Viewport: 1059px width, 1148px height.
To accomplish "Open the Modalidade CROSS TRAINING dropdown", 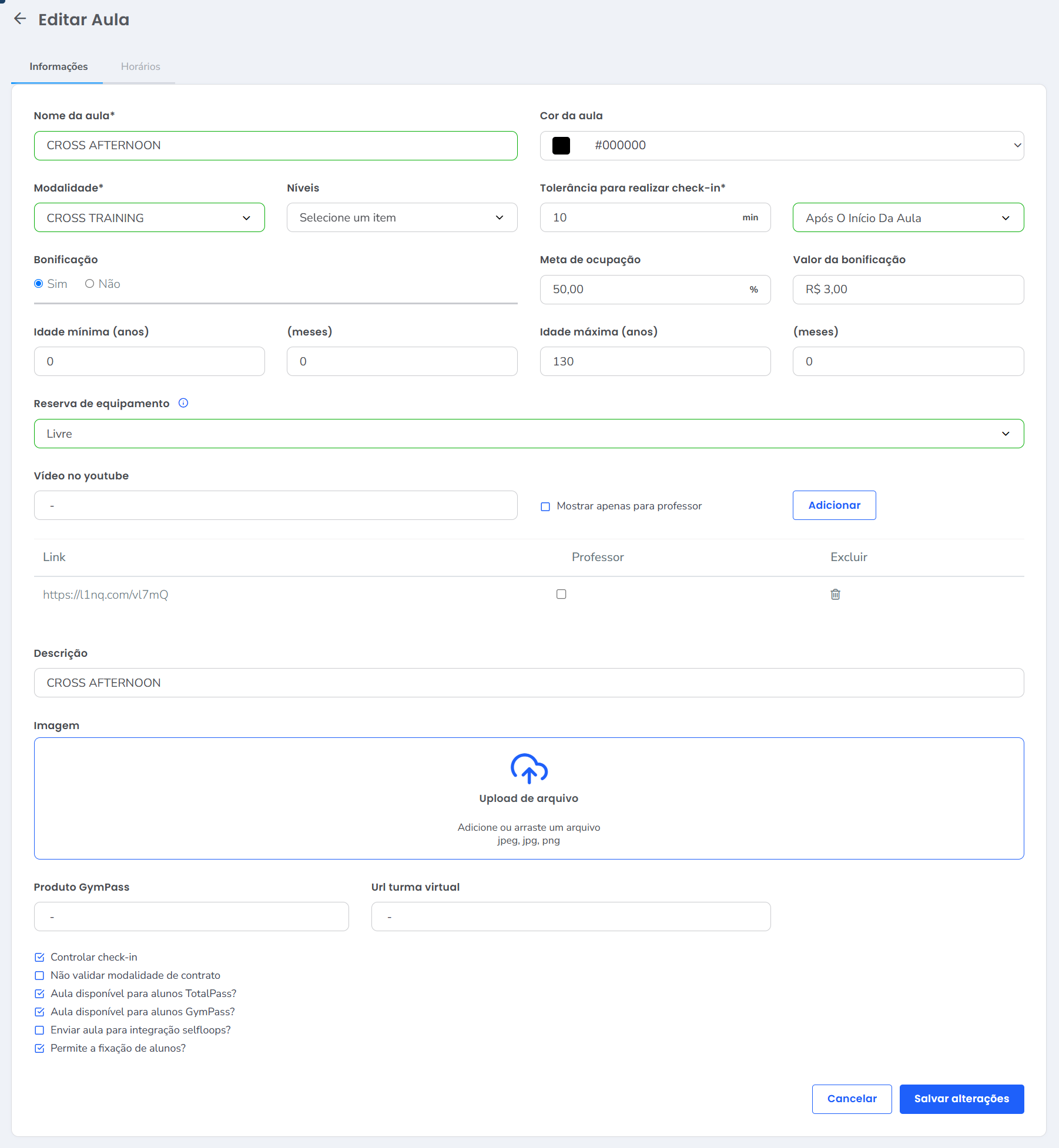I will (149, 218).
